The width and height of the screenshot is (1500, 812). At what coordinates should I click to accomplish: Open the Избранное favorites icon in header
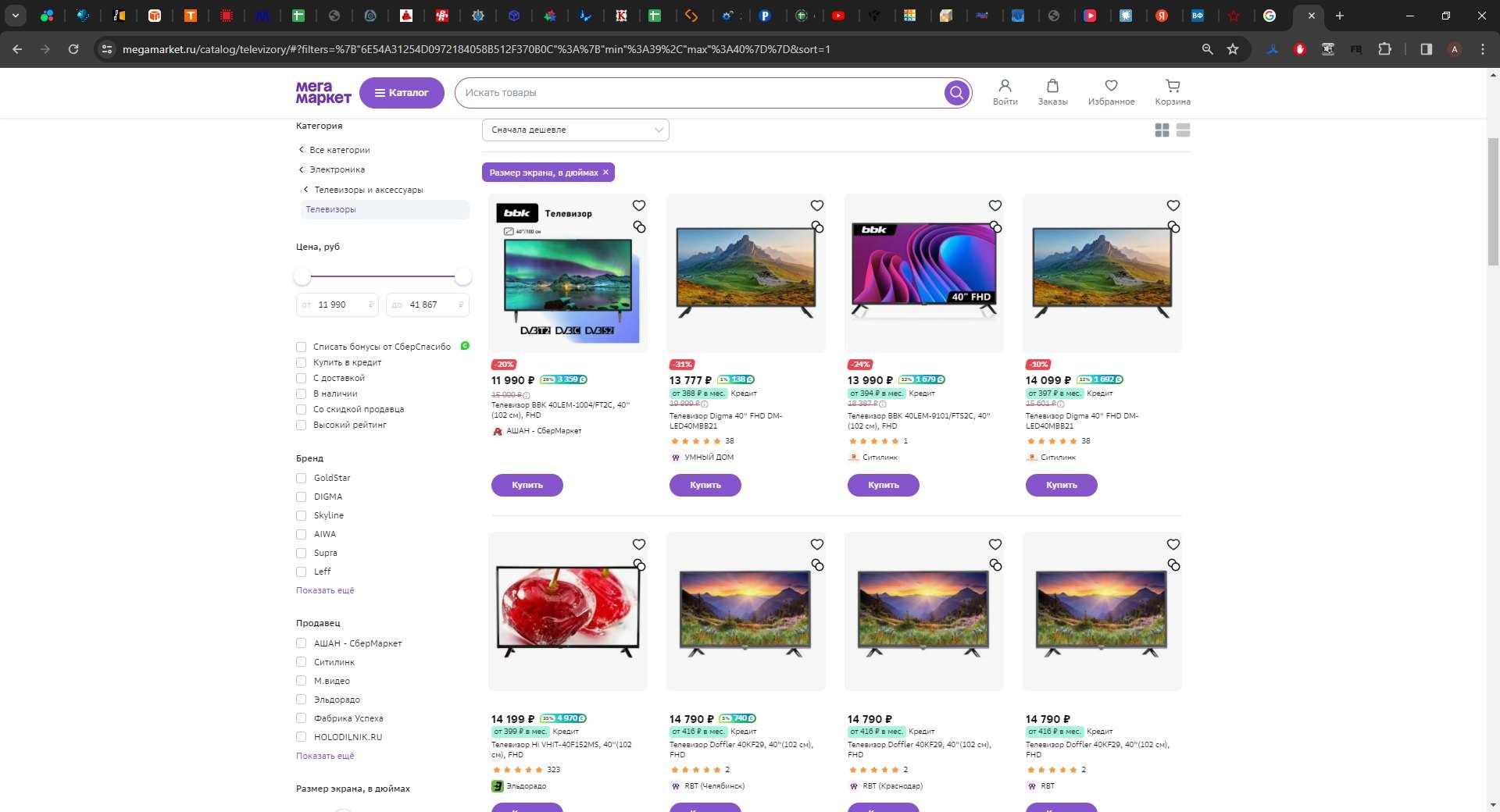[1111, 92]
